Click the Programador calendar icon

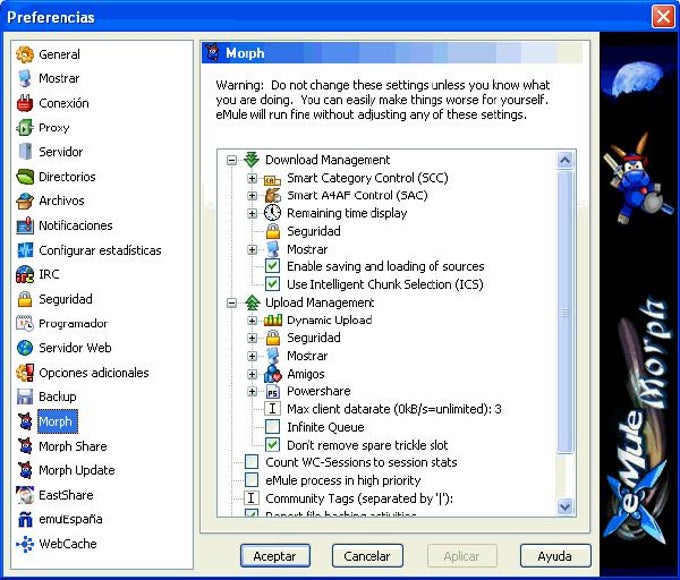25,323
